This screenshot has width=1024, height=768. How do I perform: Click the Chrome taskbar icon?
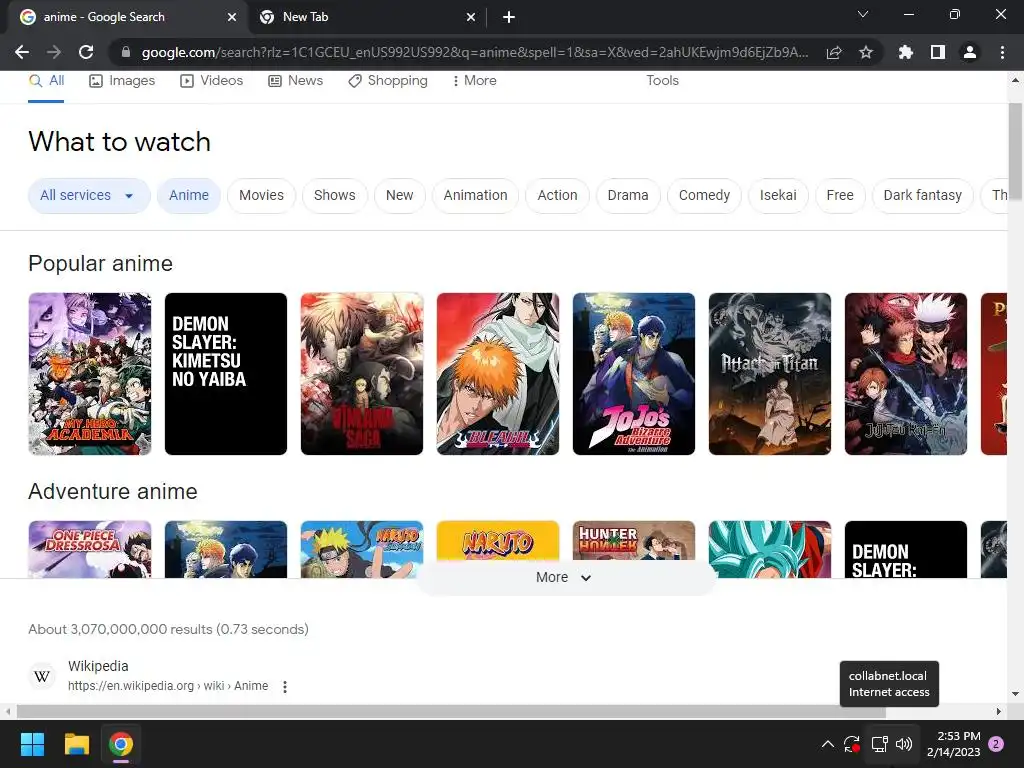click(x=121, y=744)
